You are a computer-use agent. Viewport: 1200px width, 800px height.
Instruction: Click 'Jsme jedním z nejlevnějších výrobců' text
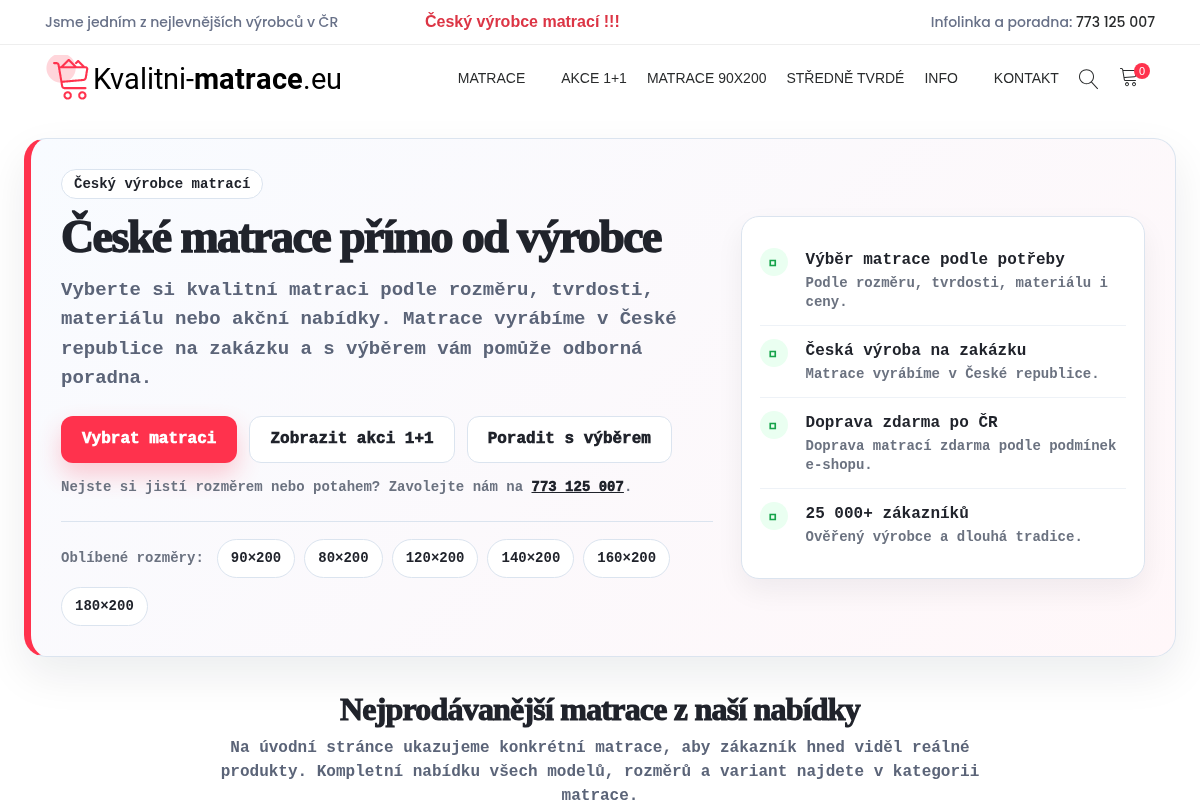click(x=191, y=22)
